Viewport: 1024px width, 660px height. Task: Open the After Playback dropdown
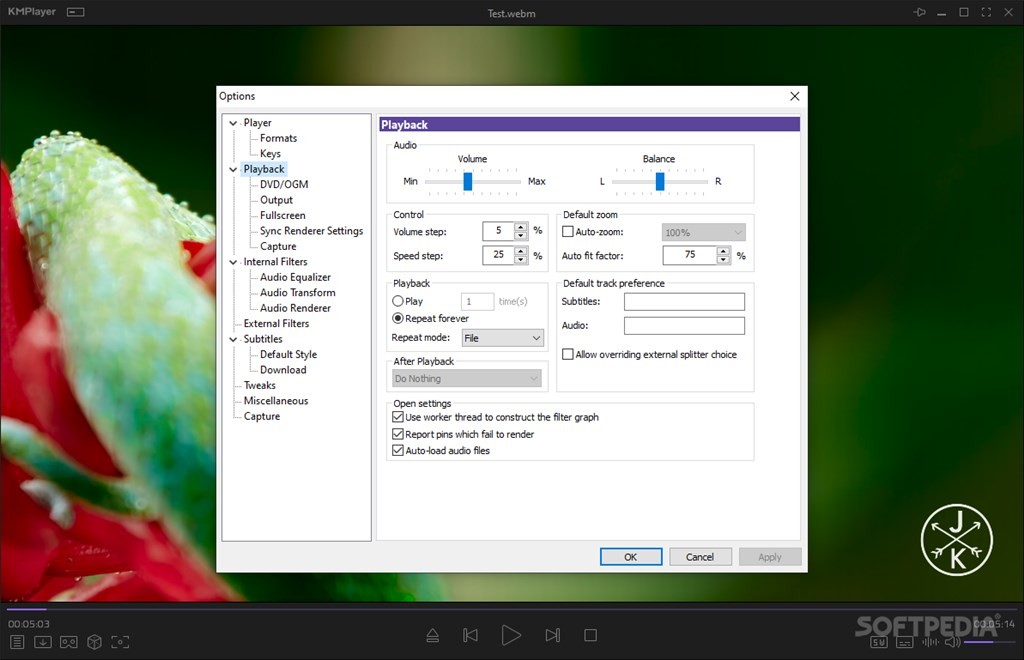pyautogui.click(x=466, y=378)
